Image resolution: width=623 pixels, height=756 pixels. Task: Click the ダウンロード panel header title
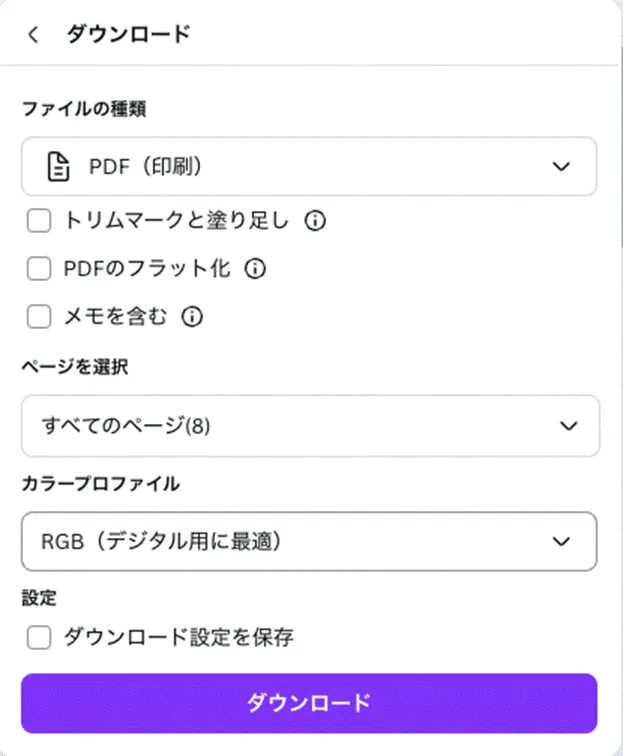point(128,35)
